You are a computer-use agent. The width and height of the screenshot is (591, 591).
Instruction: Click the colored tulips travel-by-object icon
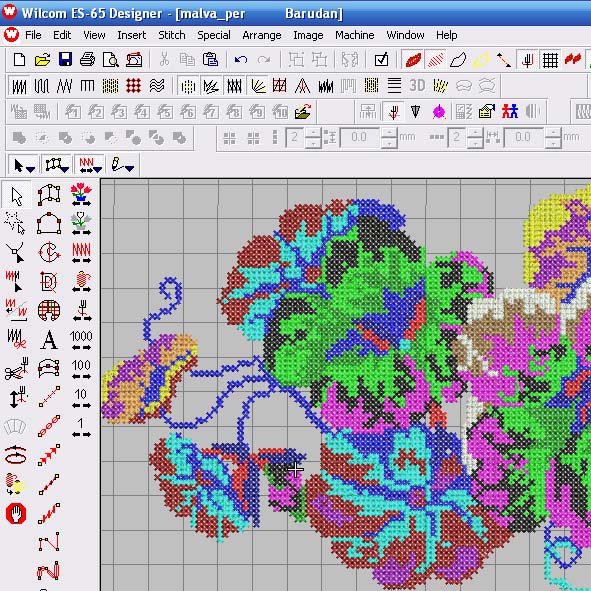pyautogui.click(x=81, y=194)
